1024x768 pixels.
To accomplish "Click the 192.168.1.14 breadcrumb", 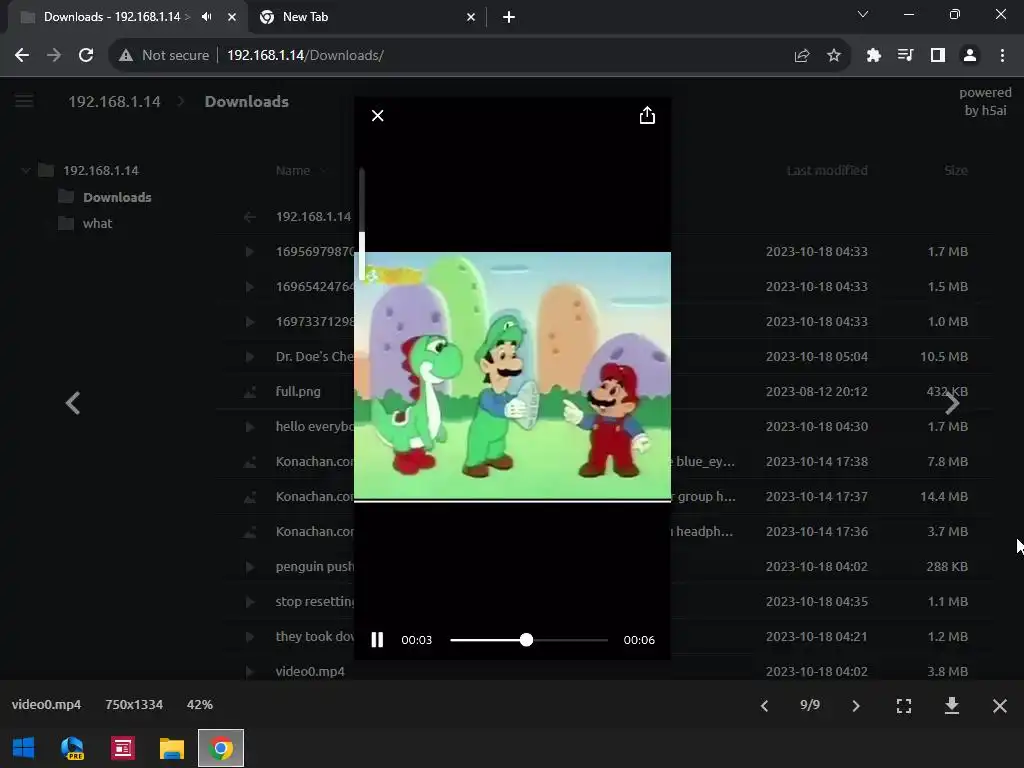I will [114, 102].
